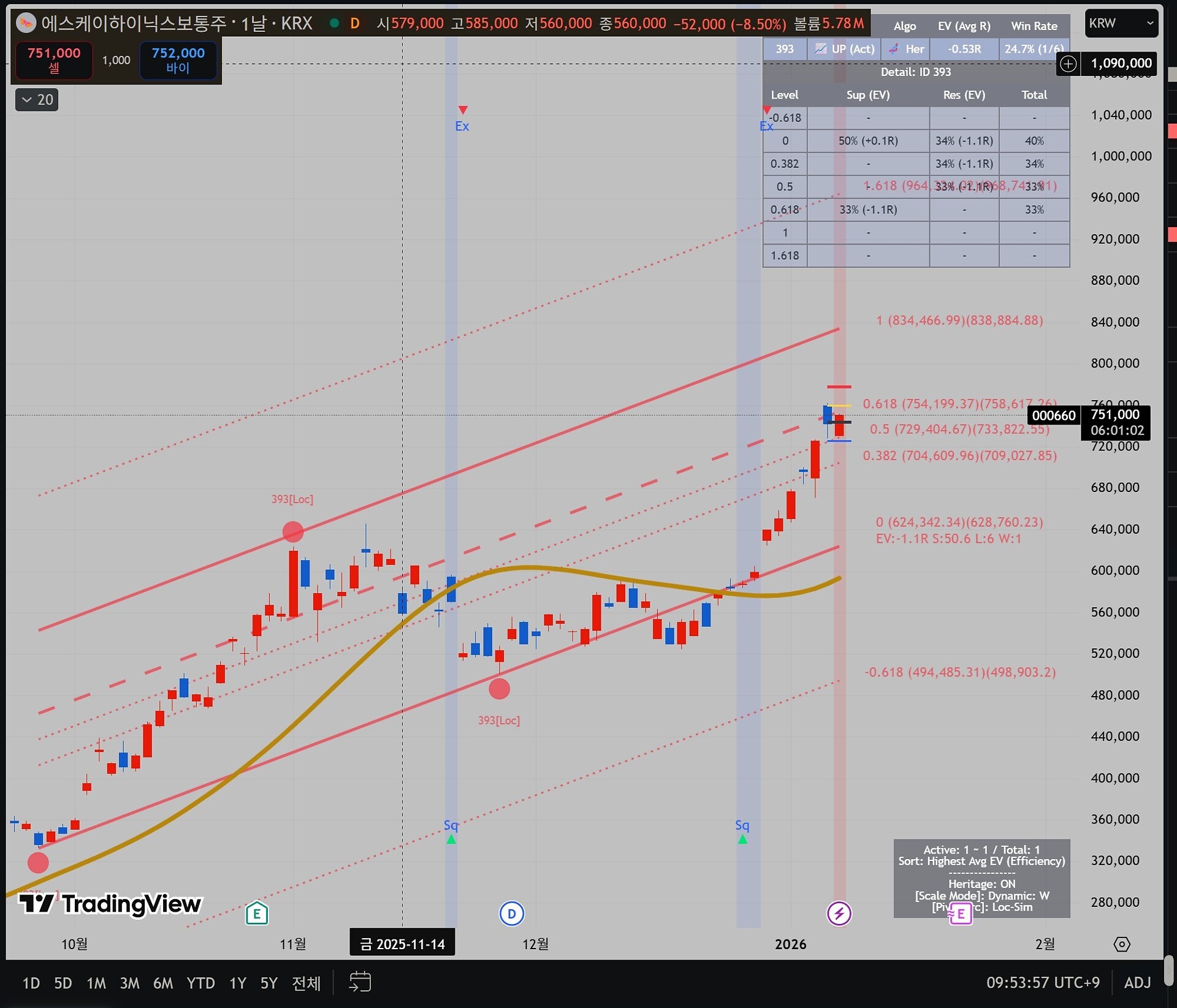Screen dimensions: 1177x1008
Task: Open the KRW currency dropdown
Action: tap(1121, 23)
